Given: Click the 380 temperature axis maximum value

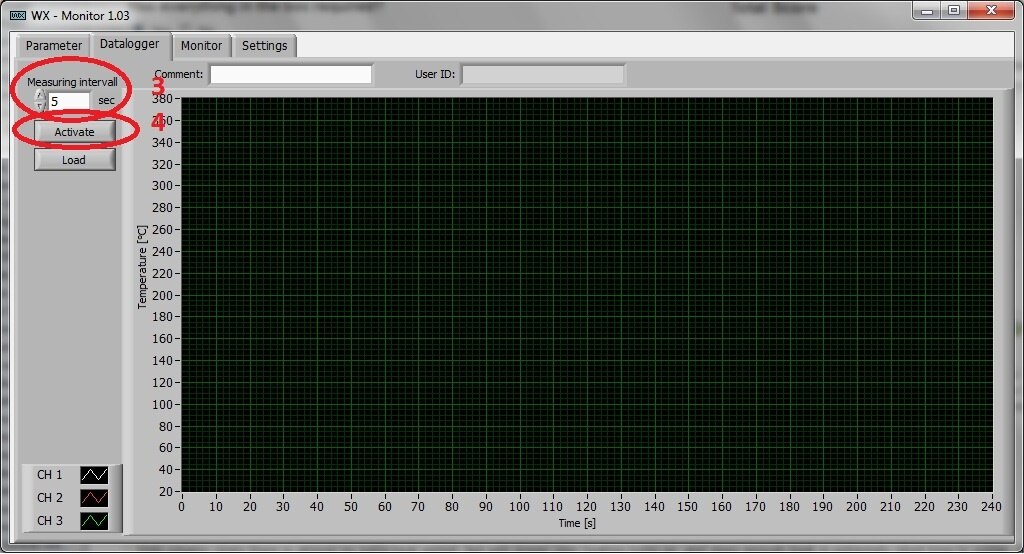Looking at the screenshot, I should tap(162, 99).
